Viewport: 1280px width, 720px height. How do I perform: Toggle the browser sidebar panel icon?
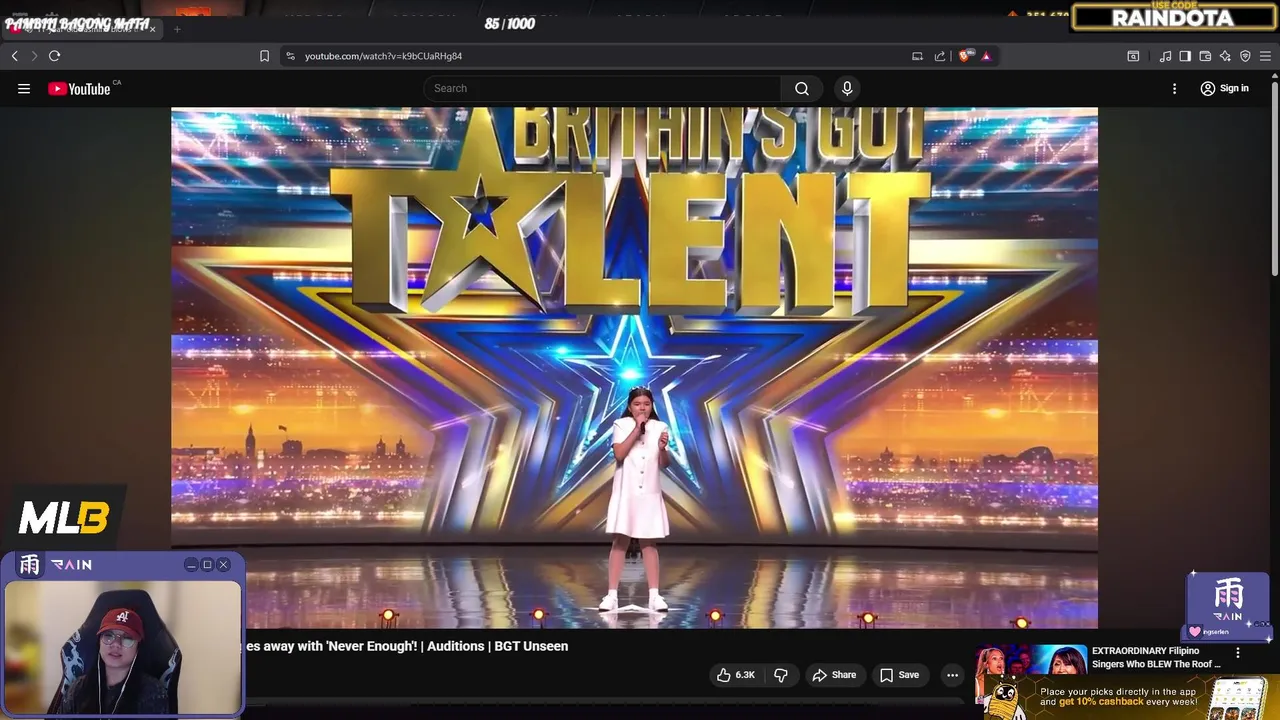1185,56
